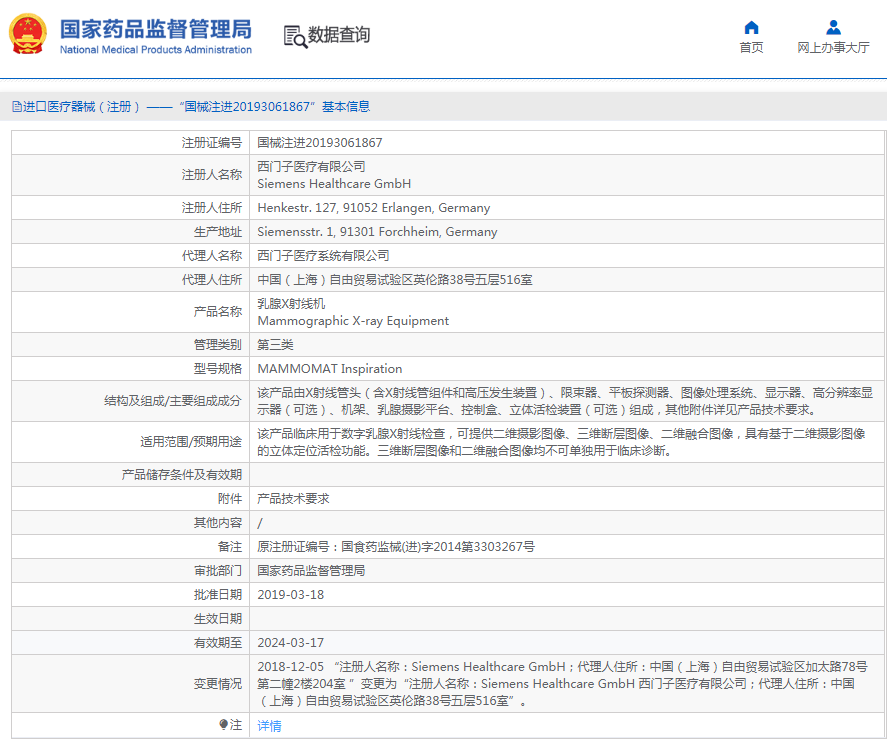Viewport: 887px width, 741px height.
Task: Click the 审批部门 label
Action: pyautogui.click(x=217, y=571)
